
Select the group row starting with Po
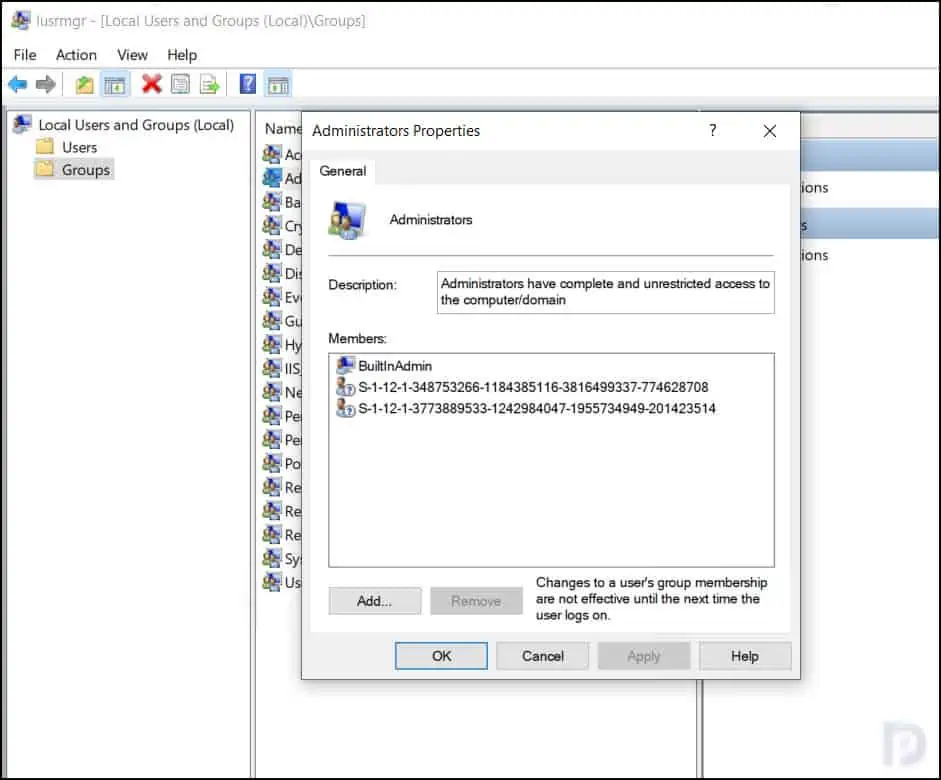point(282,464)
